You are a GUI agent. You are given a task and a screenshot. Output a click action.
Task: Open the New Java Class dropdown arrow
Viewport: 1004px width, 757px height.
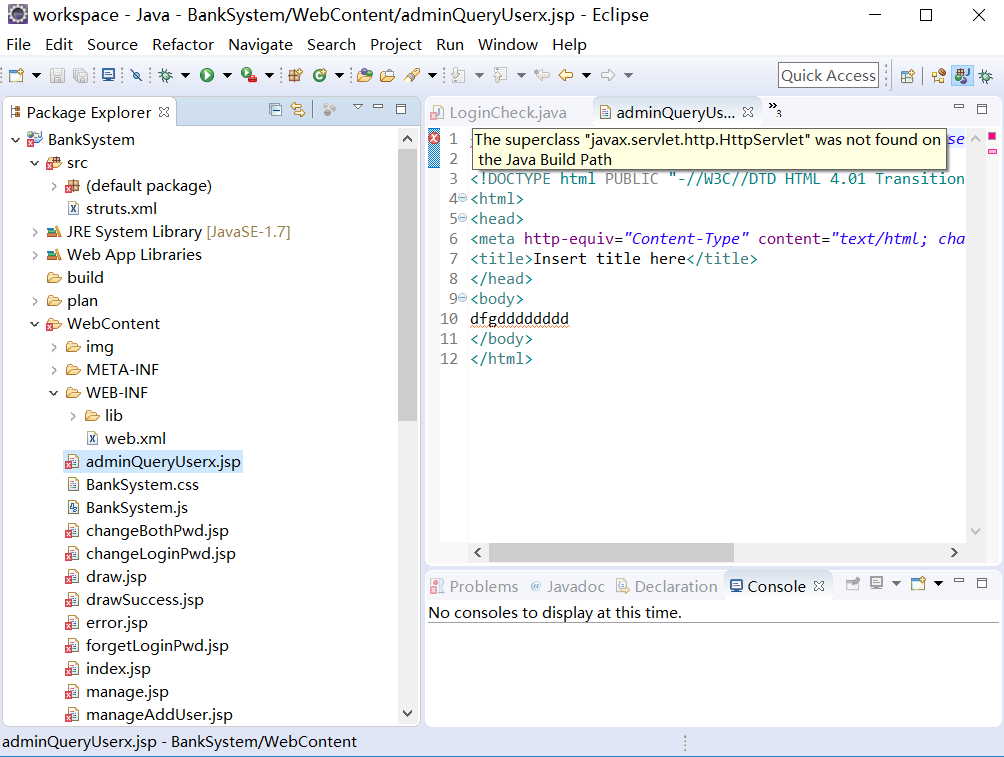(339, 76)
